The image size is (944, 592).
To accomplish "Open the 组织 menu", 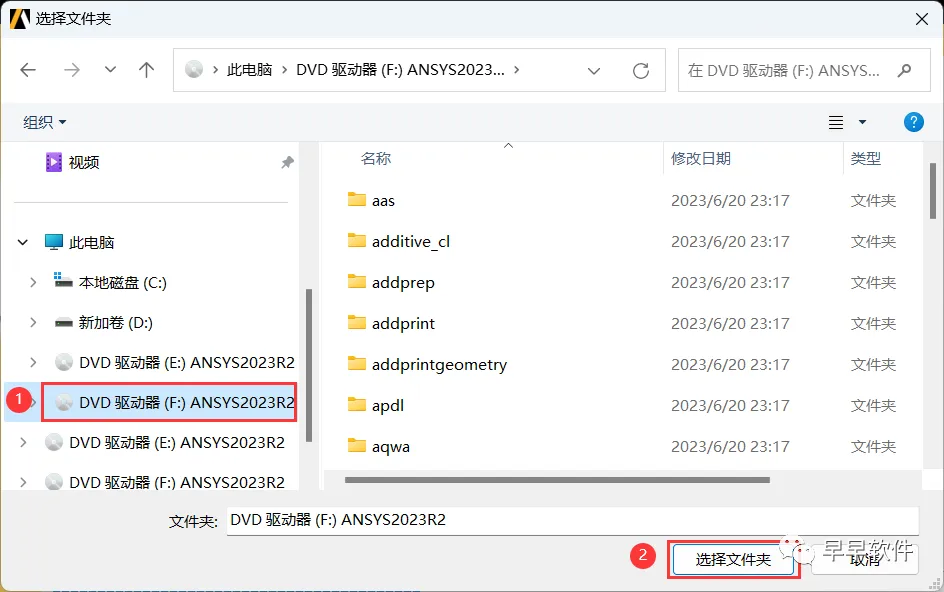I will (x=45, y=122).
